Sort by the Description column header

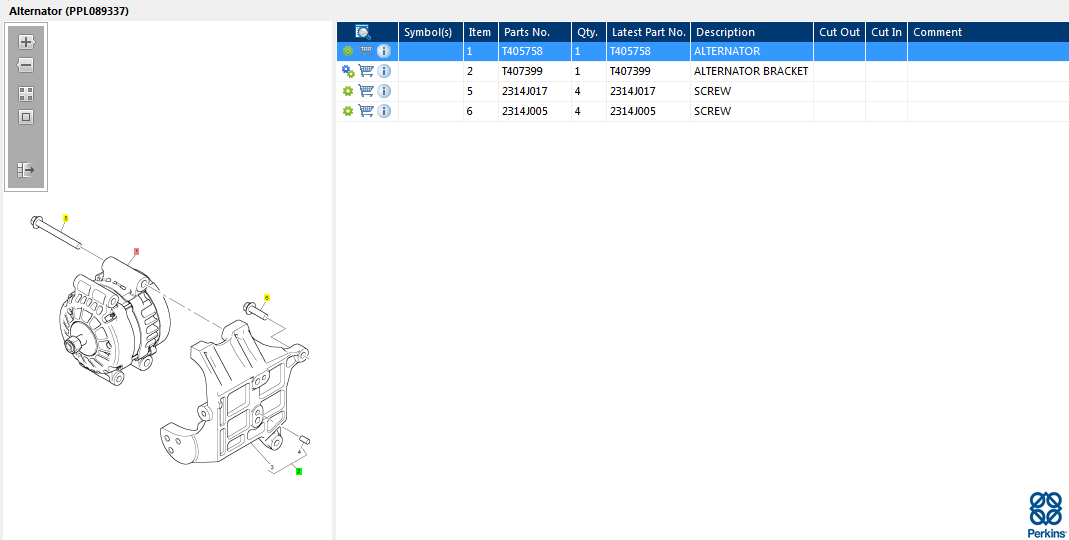click(752, 32)
